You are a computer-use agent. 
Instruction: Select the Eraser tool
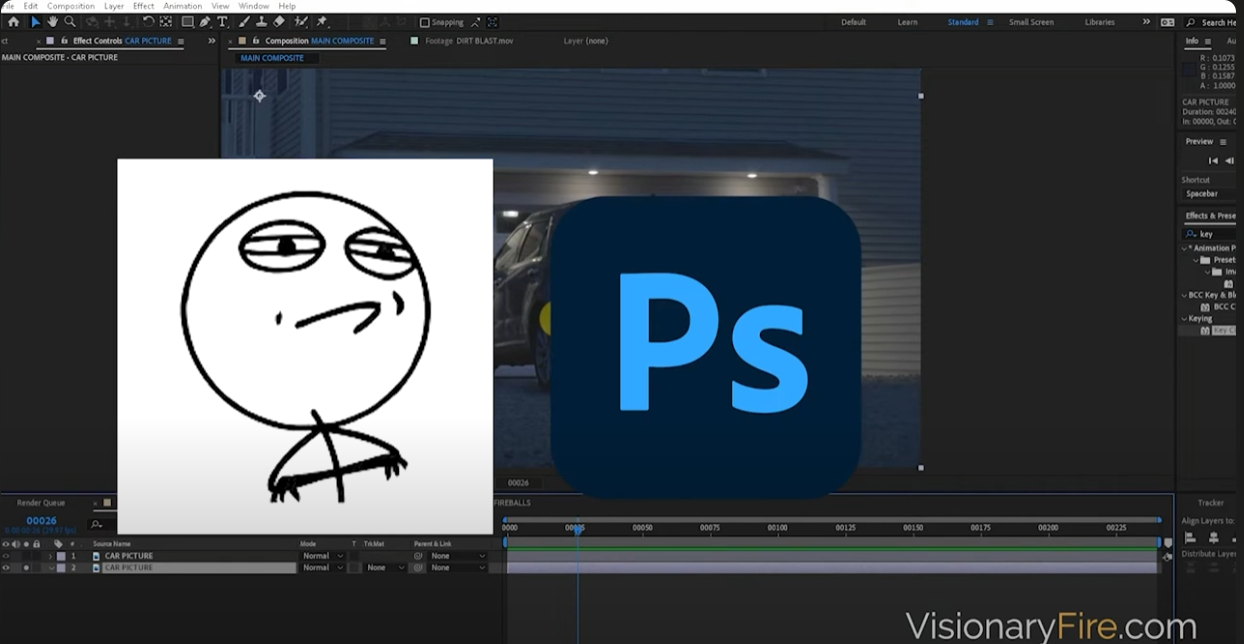279,22
